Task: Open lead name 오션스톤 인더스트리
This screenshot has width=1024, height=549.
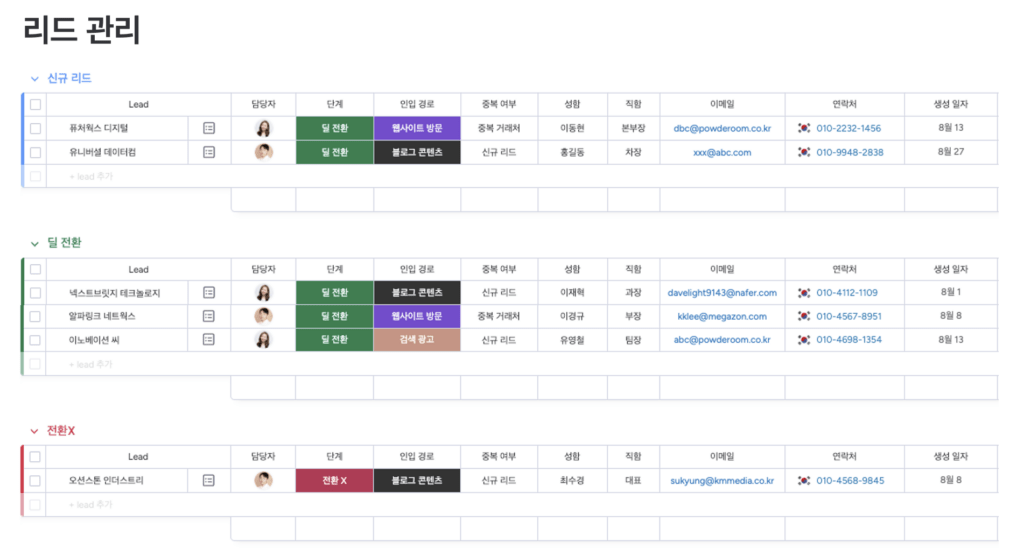Action: [x=106, y=481]
